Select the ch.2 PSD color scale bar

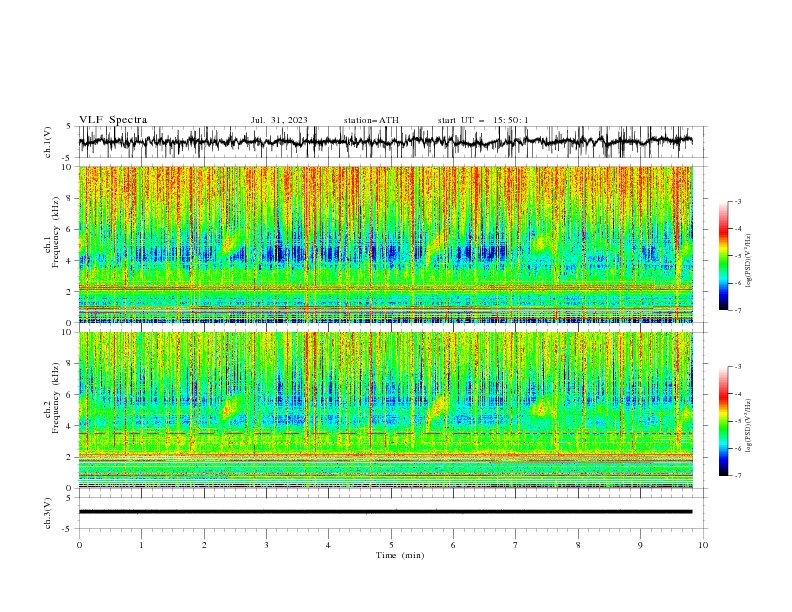coord(723,421)
